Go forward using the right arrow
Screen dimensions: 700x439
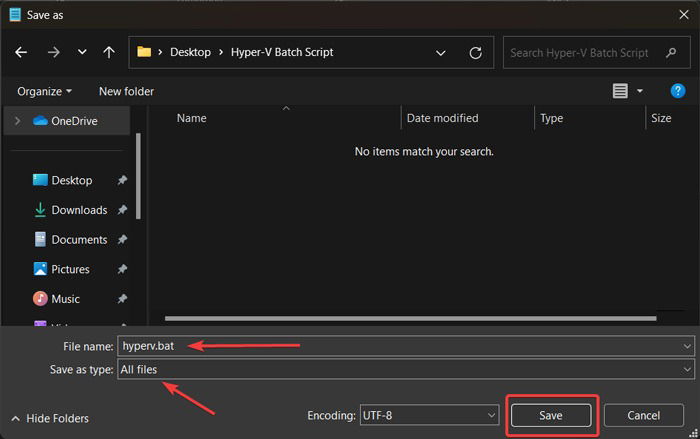[x=54, y=52]
